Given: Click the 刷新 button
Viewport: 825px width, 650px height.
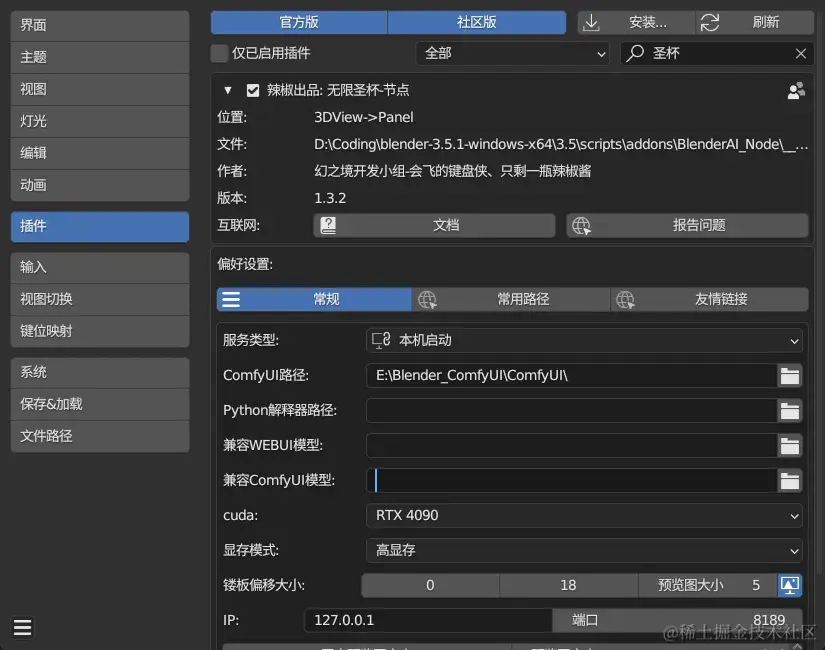Looking at the screenshot, I should point(754,23).
